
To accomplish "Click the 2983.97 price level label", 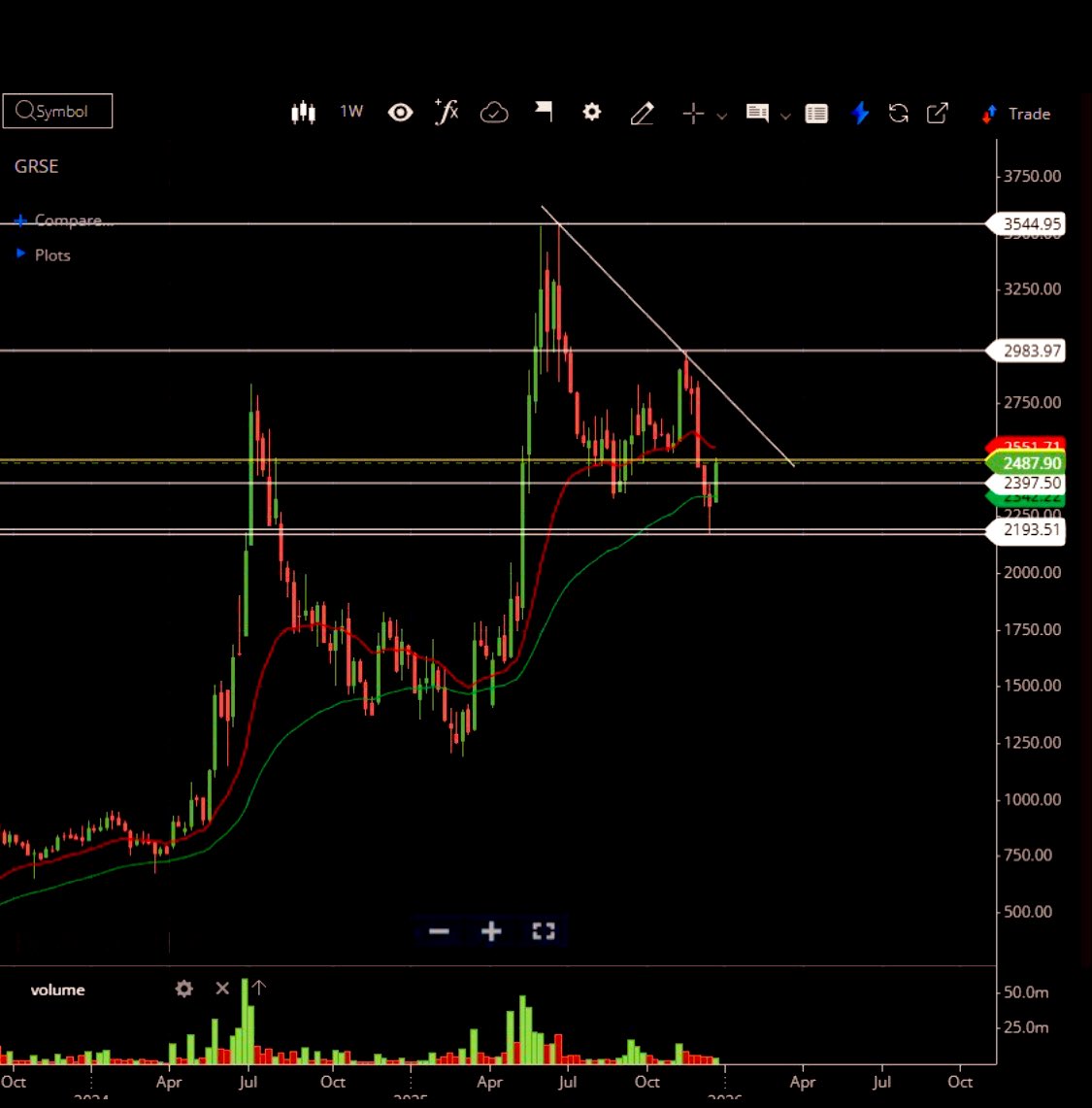I will click(1026, 351).
